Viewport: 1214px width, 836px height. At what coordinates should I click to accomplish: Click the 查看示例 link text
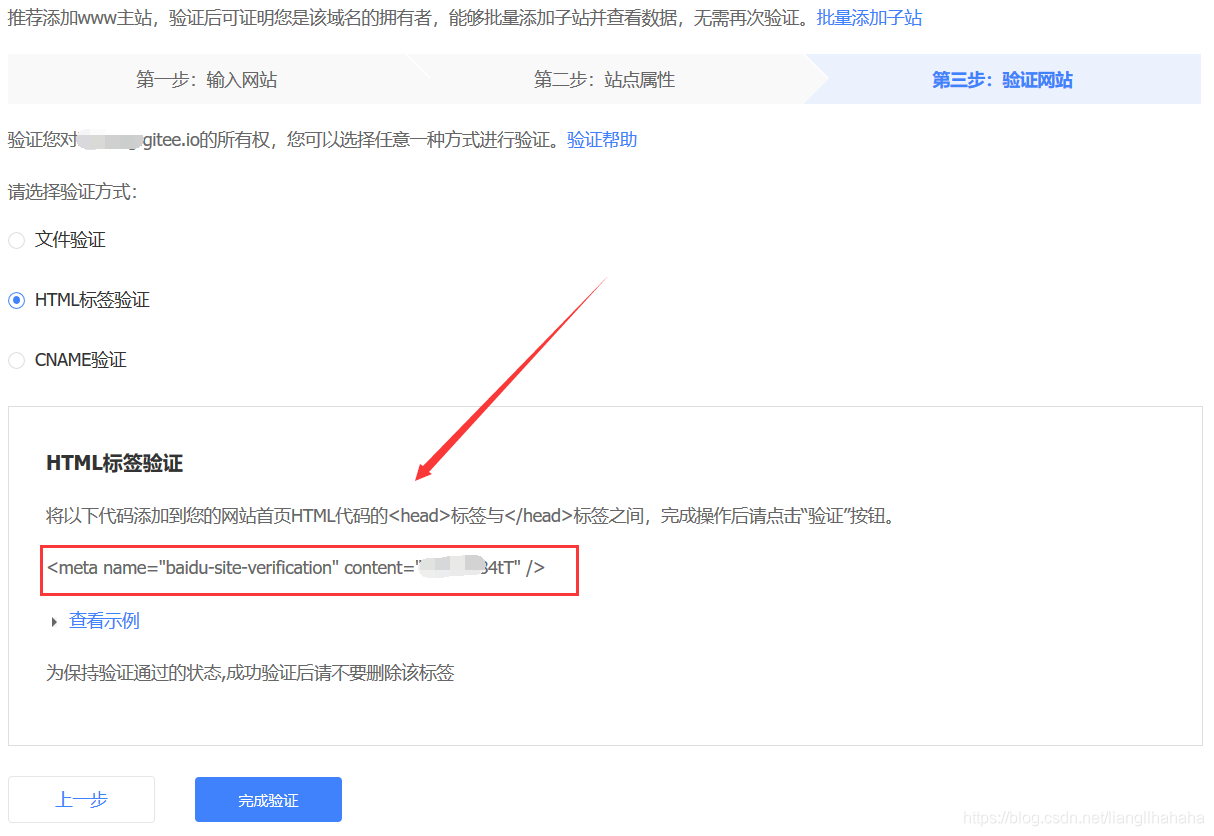click(x=104, y=621)
